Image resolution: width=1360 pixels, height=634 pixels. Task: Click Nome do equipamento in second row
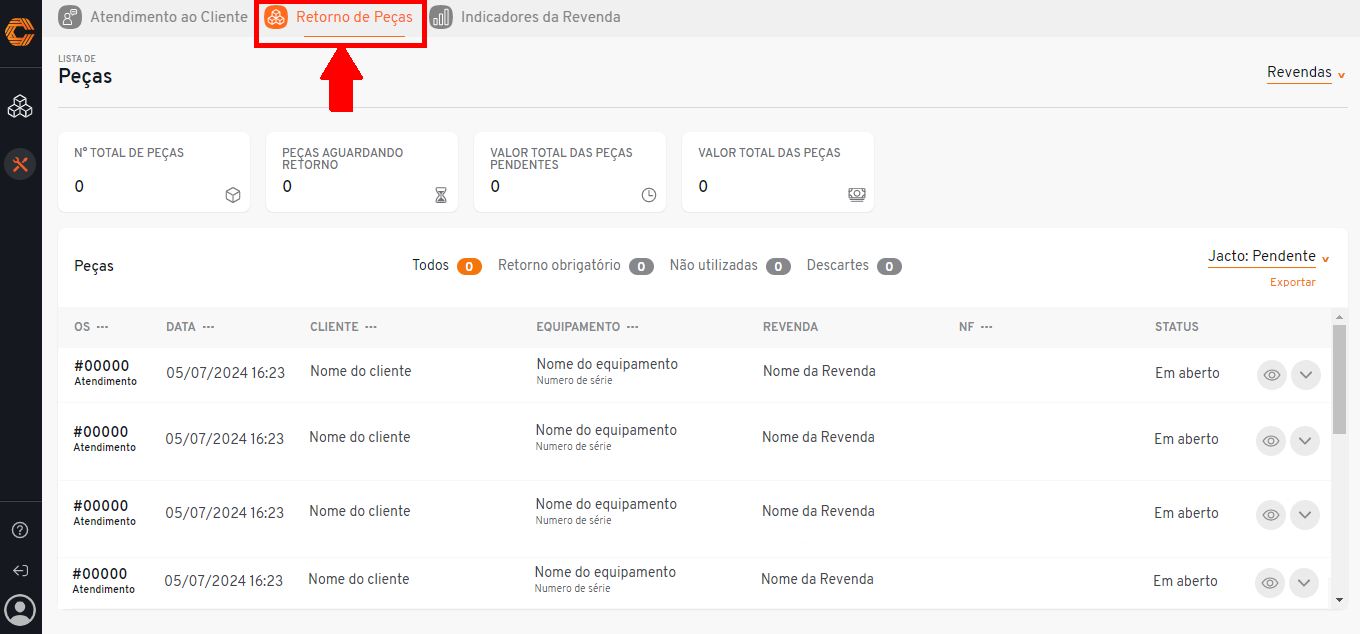tap(606, 430)
